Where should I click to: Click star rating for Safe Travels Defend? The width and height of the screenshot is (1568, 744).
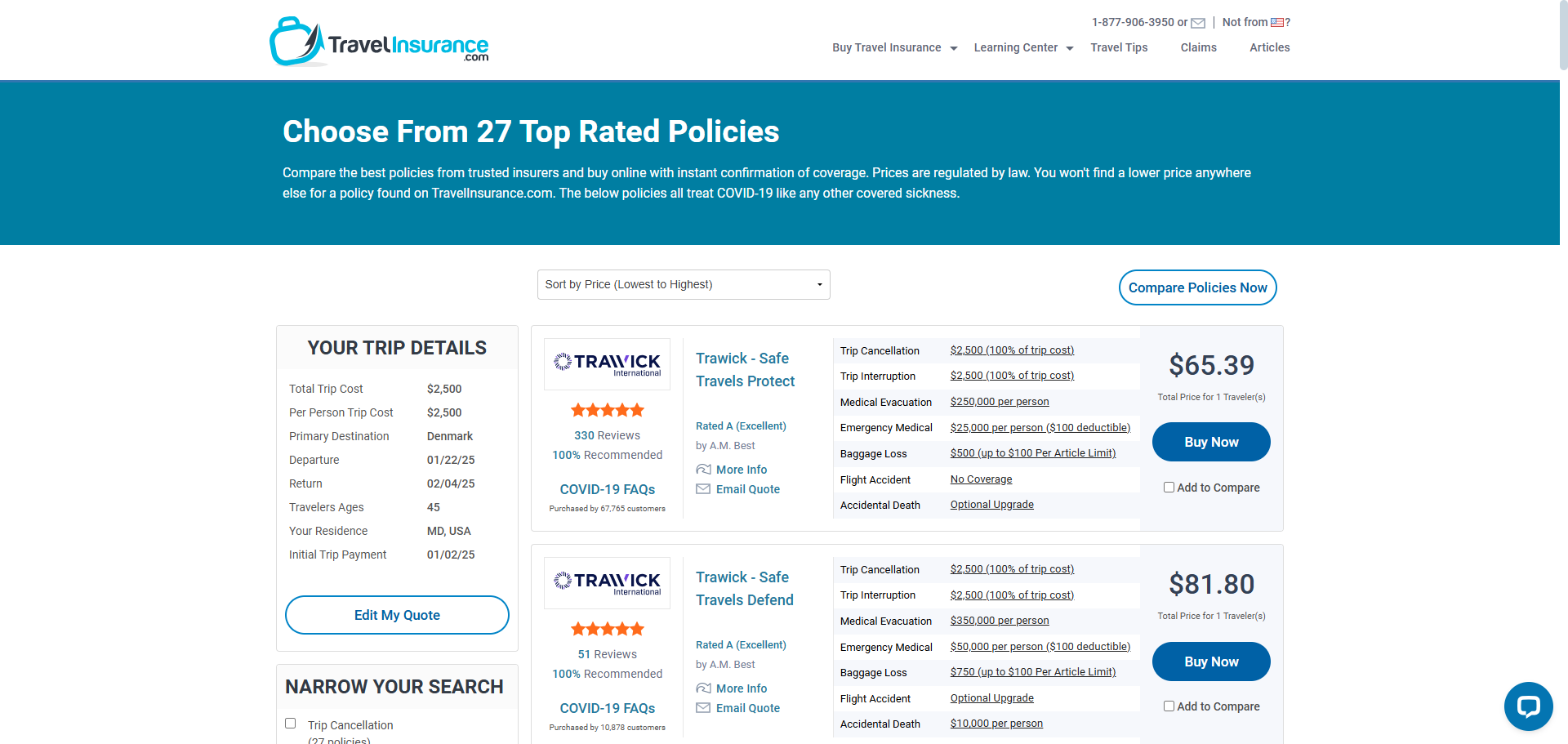(x=607, y=629)
